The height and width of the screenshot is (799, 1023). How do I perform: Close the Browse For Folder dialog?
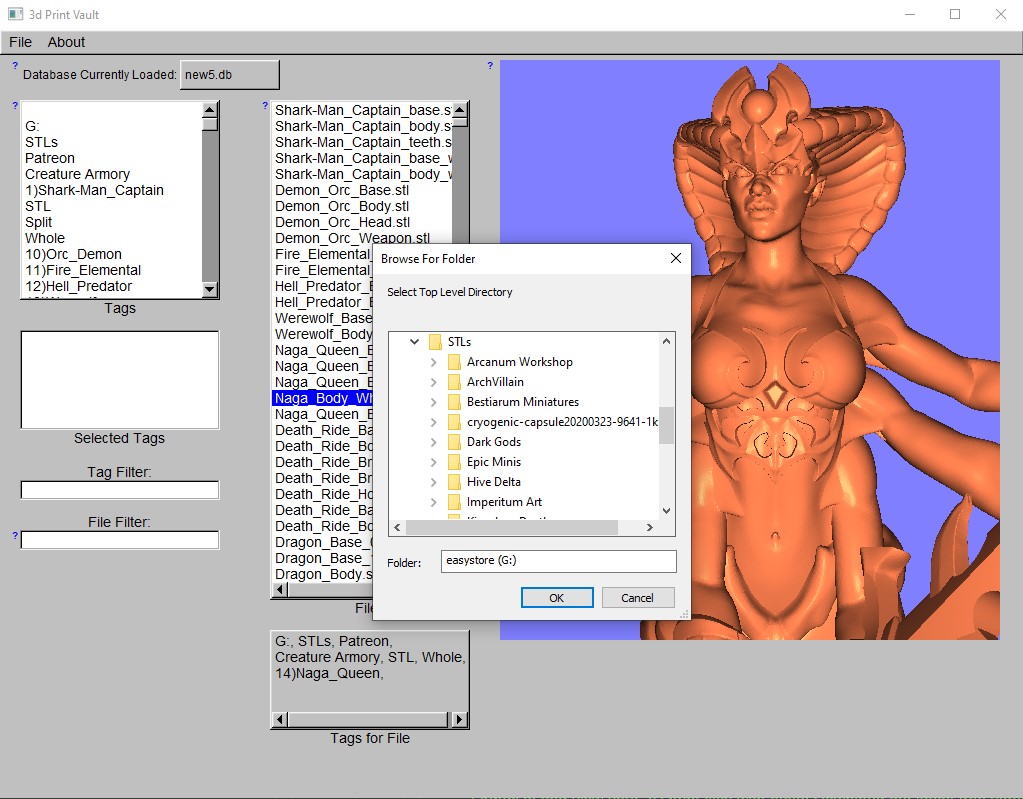(x=675, y=258)
